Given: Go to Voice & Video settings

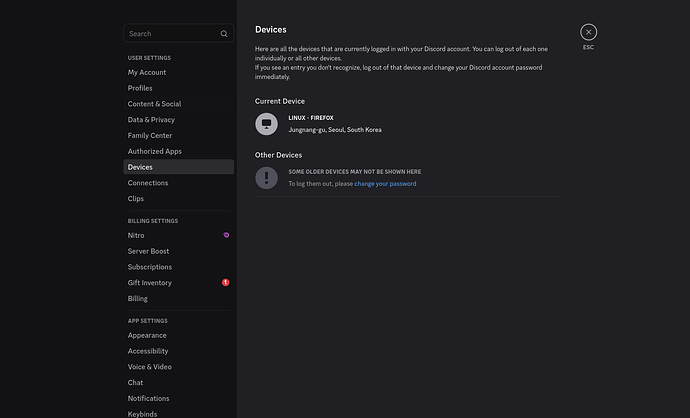Looking at the screenshot, I should (178, 367).
